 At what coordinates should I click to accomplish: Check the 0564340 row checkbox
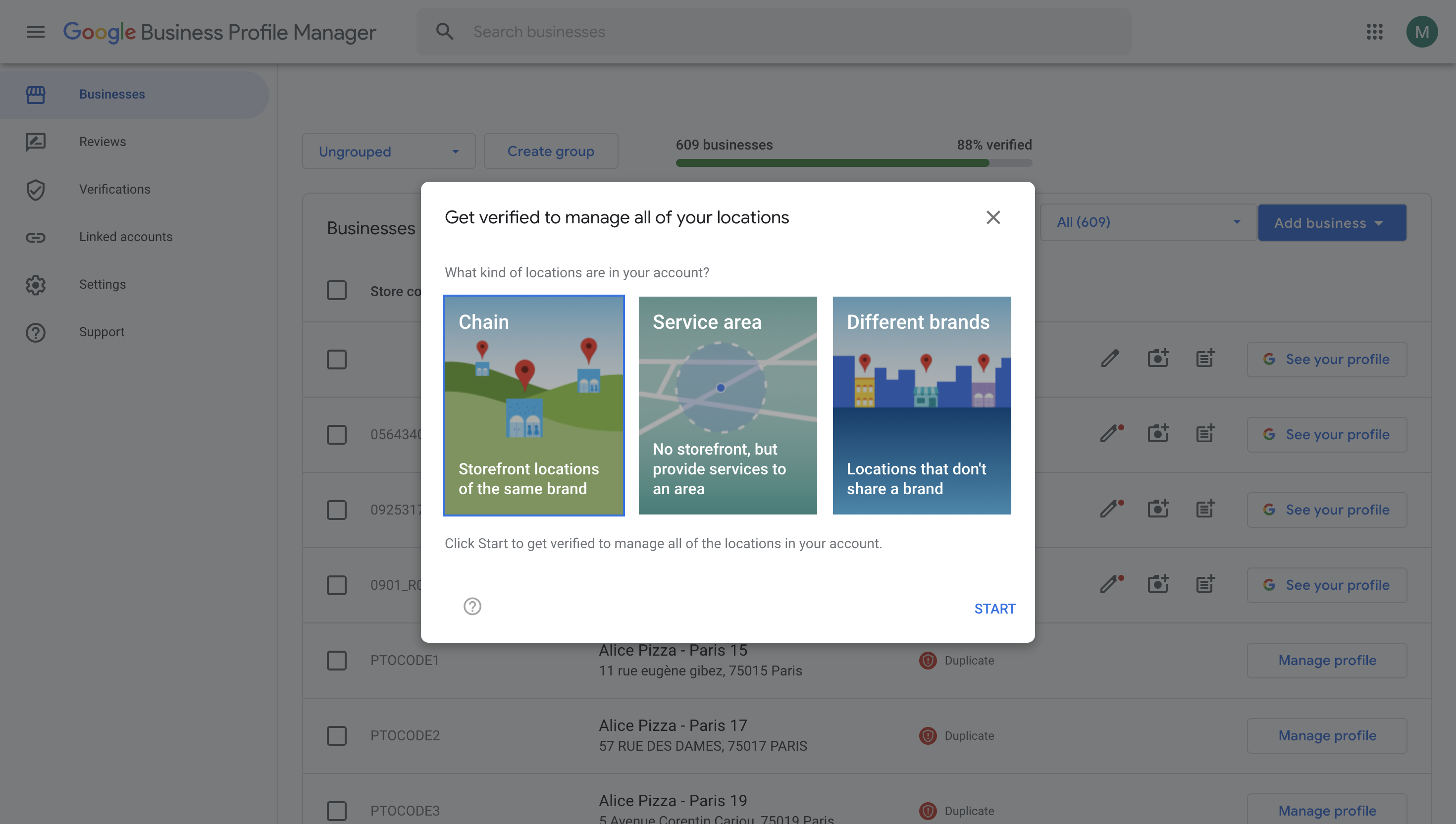337,435
